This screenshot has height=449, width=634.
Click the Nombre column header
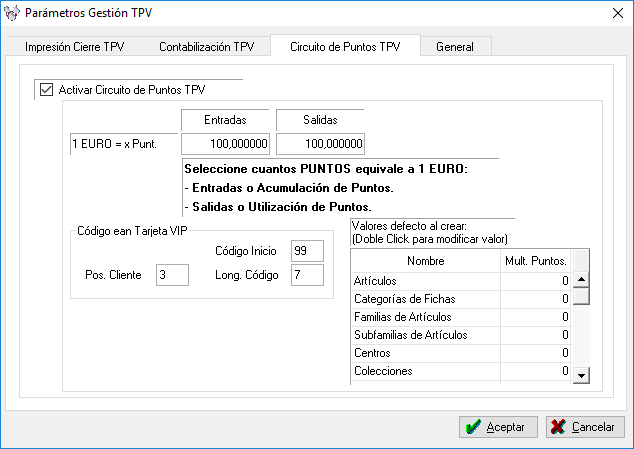[426, 261]
